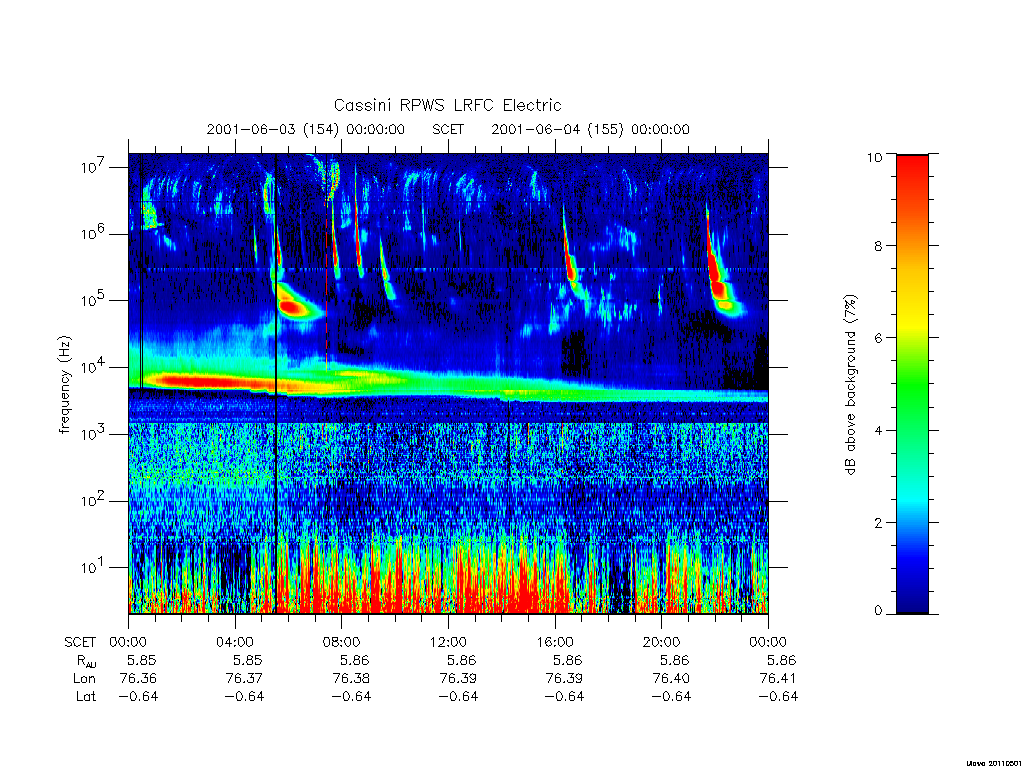Click the colorbar tick label '0'

878,611
